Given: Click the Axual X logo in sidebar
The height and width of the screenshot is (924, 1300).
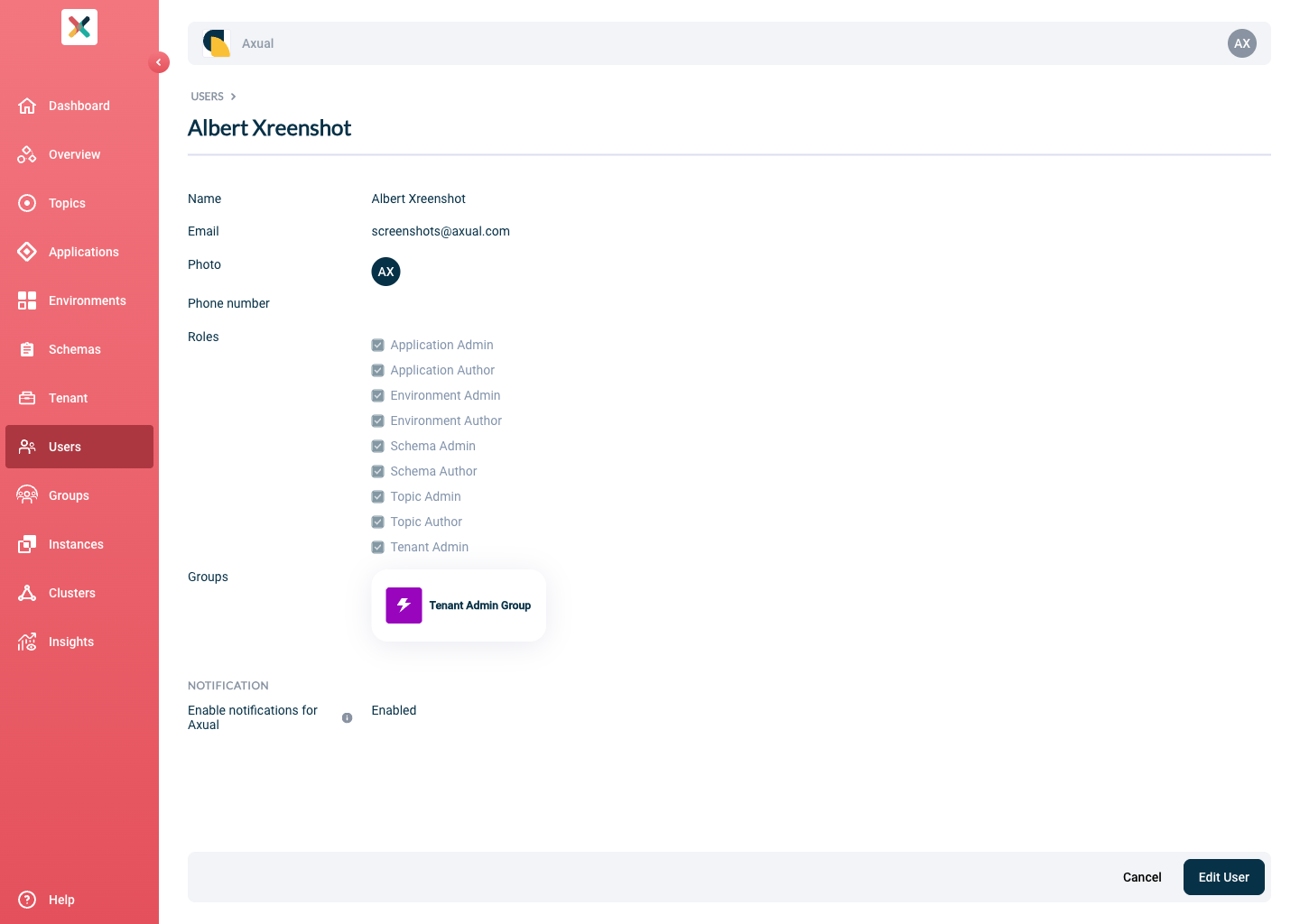Looking at the screenshot, I should pyautogui.click(x=79, y=27).
